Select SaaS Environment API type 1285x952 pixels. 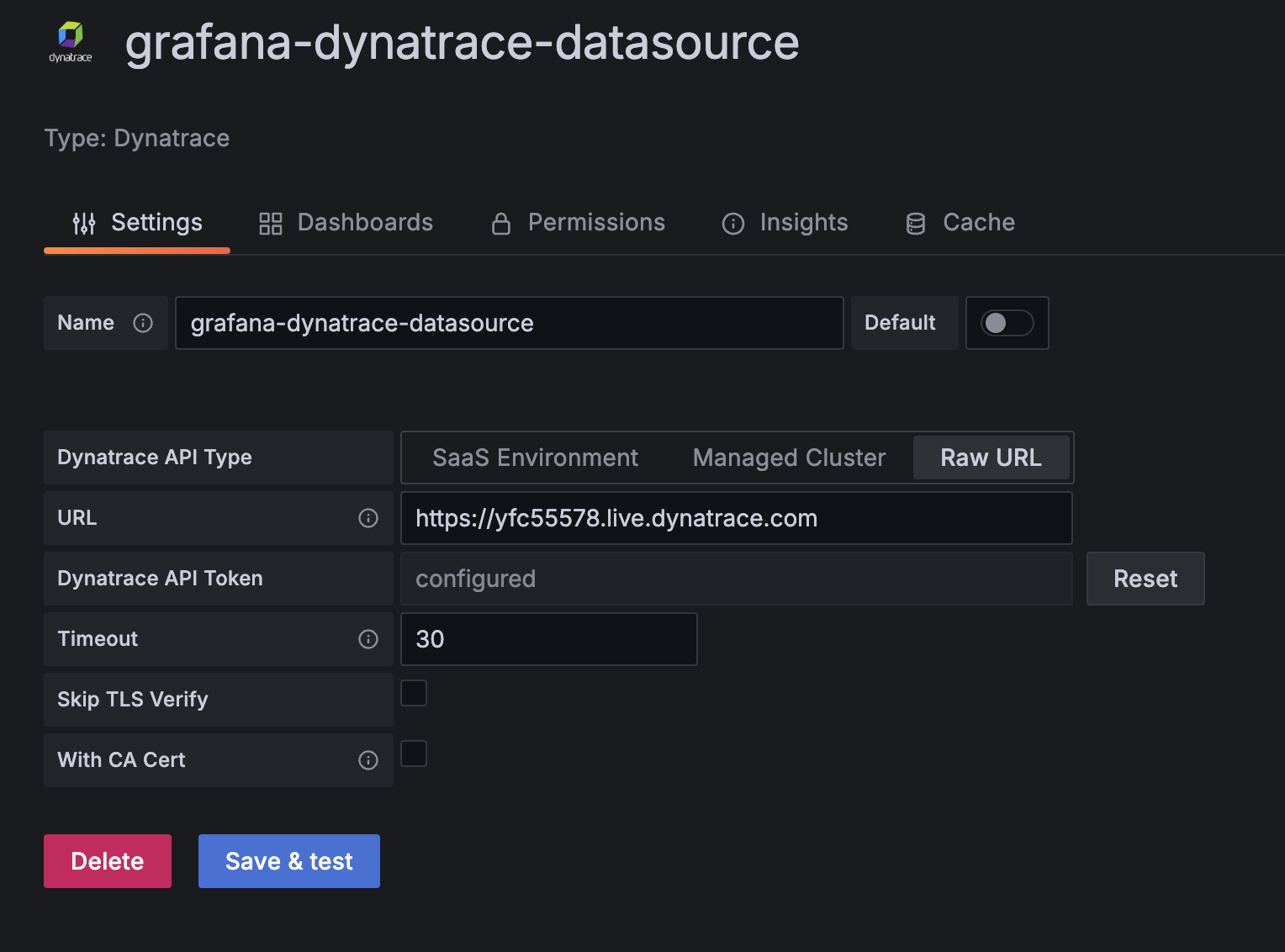[535, 457]
